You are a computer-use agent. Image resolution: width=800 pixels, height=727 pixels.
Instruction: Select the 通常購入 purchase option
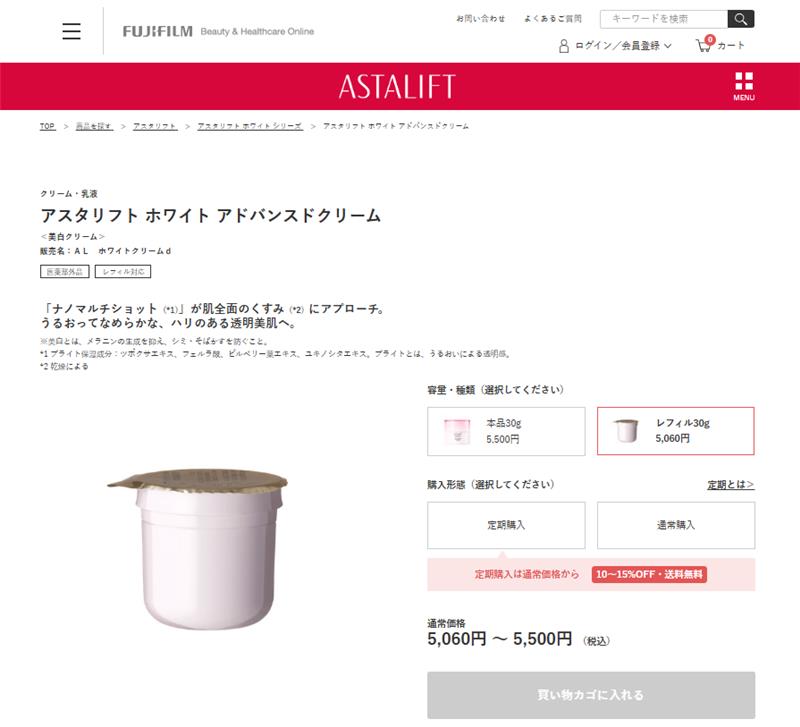click(676, 525)
